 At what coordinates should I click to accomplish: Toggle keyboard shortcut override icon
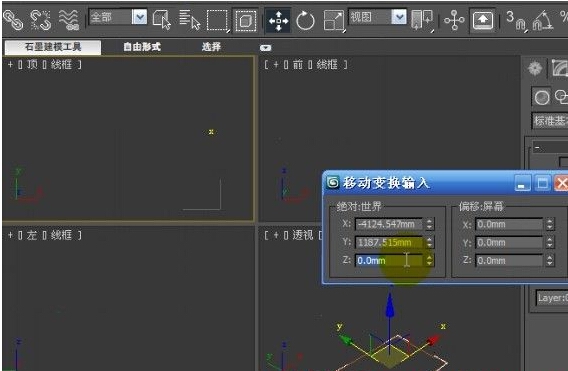tap(483, 21)
